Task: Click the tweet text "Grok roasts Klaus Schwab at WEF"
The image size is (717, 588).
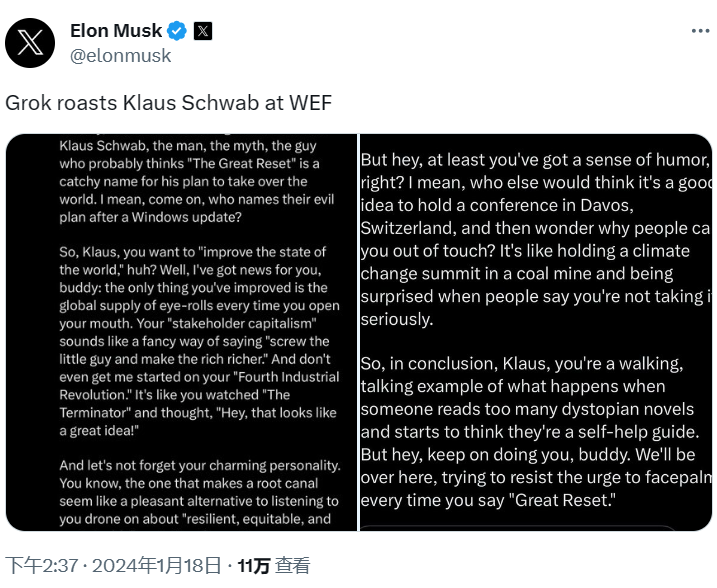Action: click(169, 103)
